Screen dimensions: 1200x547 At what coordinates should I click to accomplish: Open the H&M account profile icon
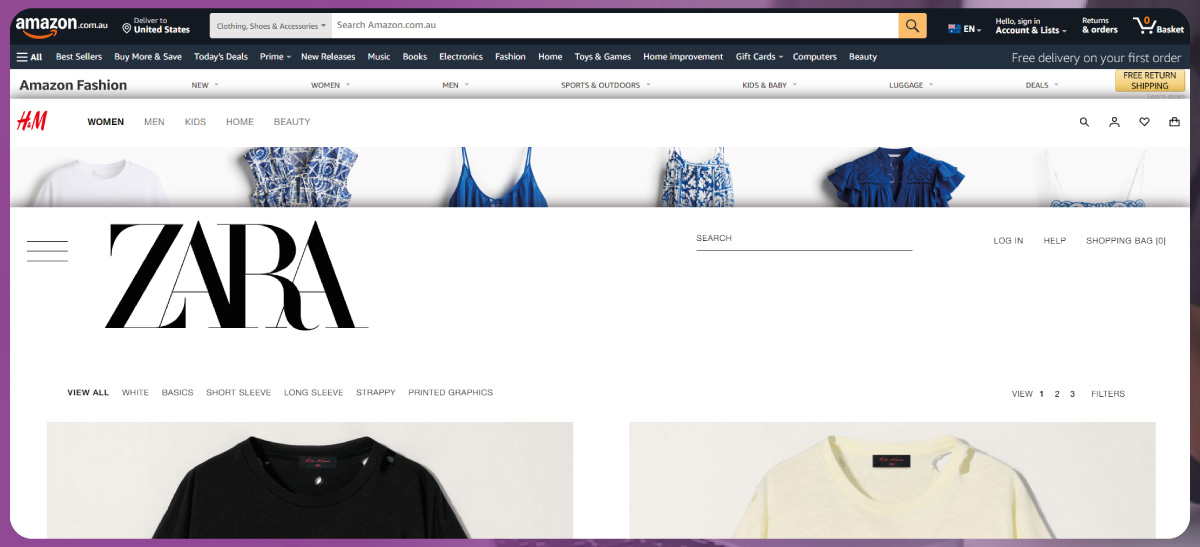(x=1114, y=122)
